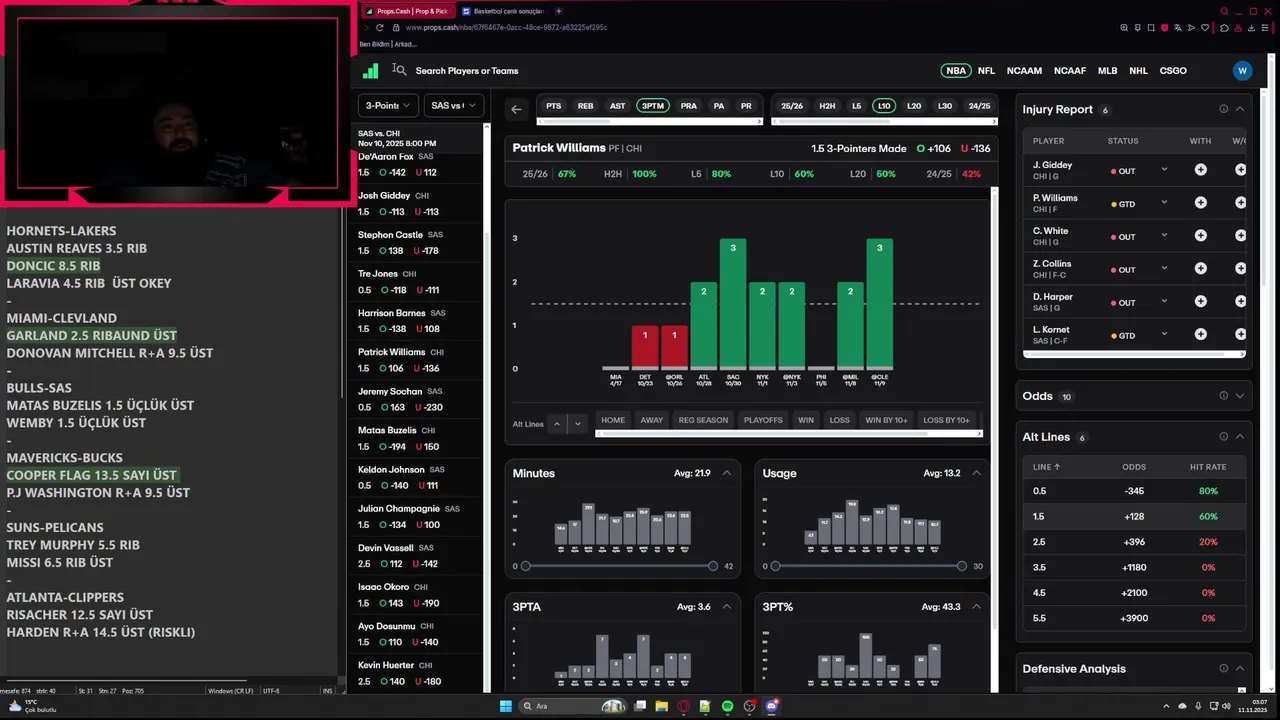Select the REB stat filter

click(586, 106)
